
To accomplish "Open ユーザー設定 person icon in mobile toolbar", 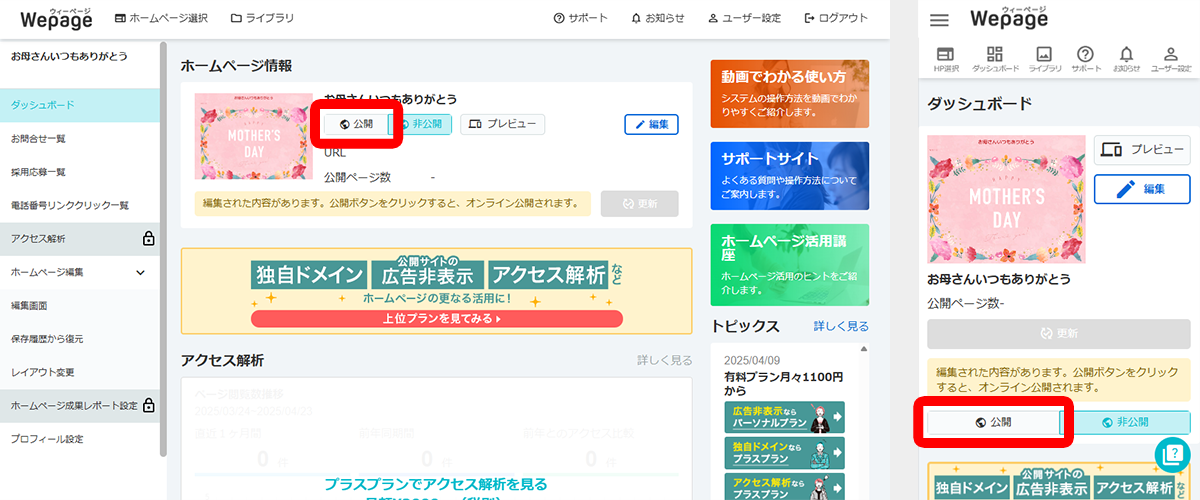I will click(x=1171, y=58).
